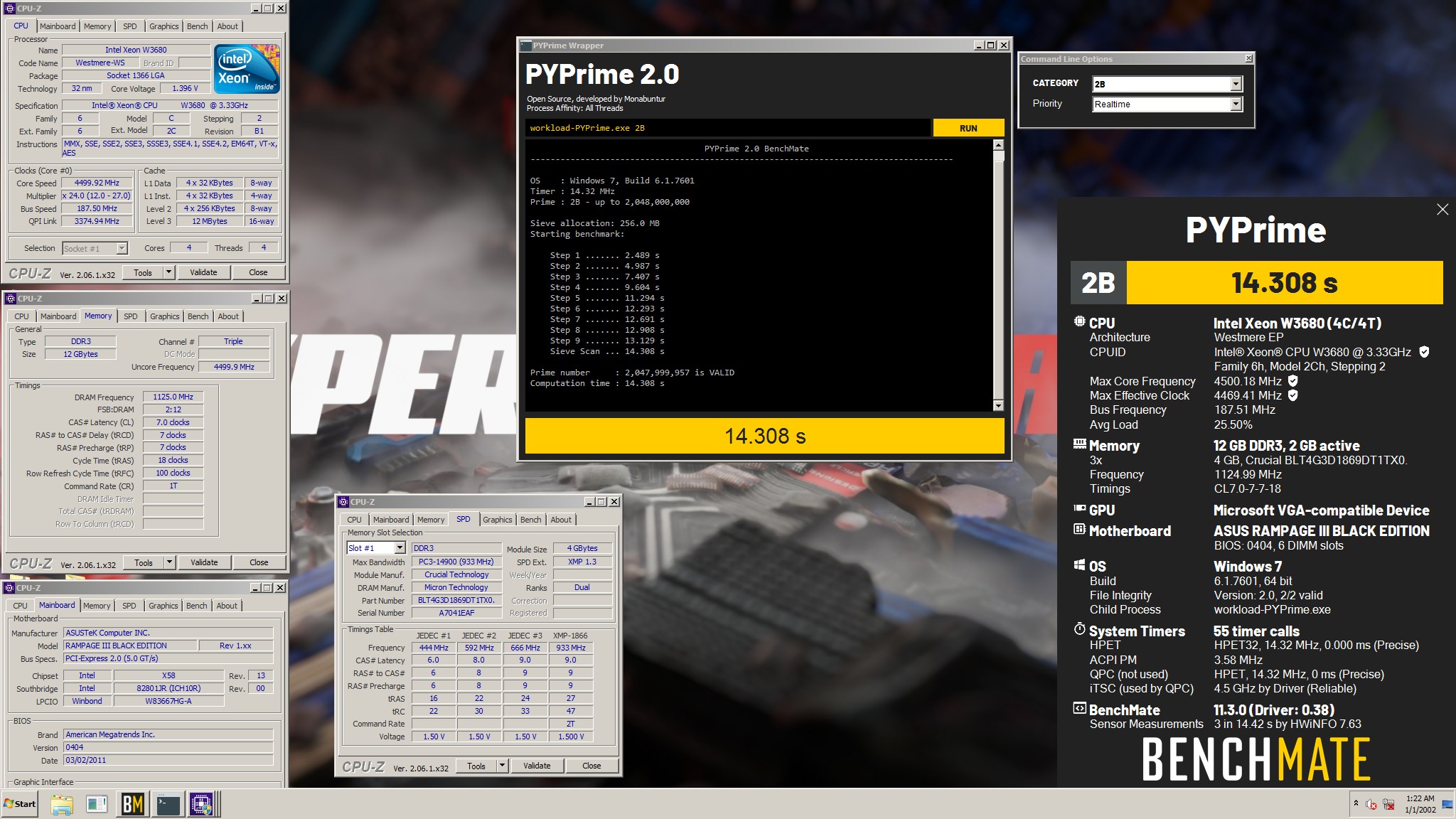Expand Tools arrow in CPU-Z Memory window
Image resolution: width=1456 pixels, height=819 pixels.
169,562
